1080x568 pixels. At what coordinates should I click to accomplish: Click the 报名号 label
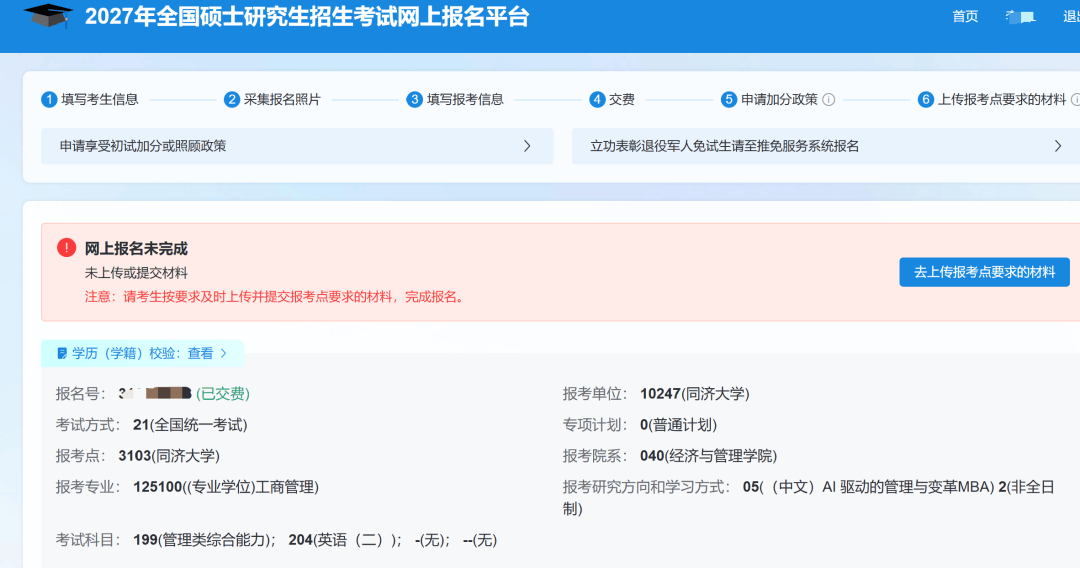point(81,394)
